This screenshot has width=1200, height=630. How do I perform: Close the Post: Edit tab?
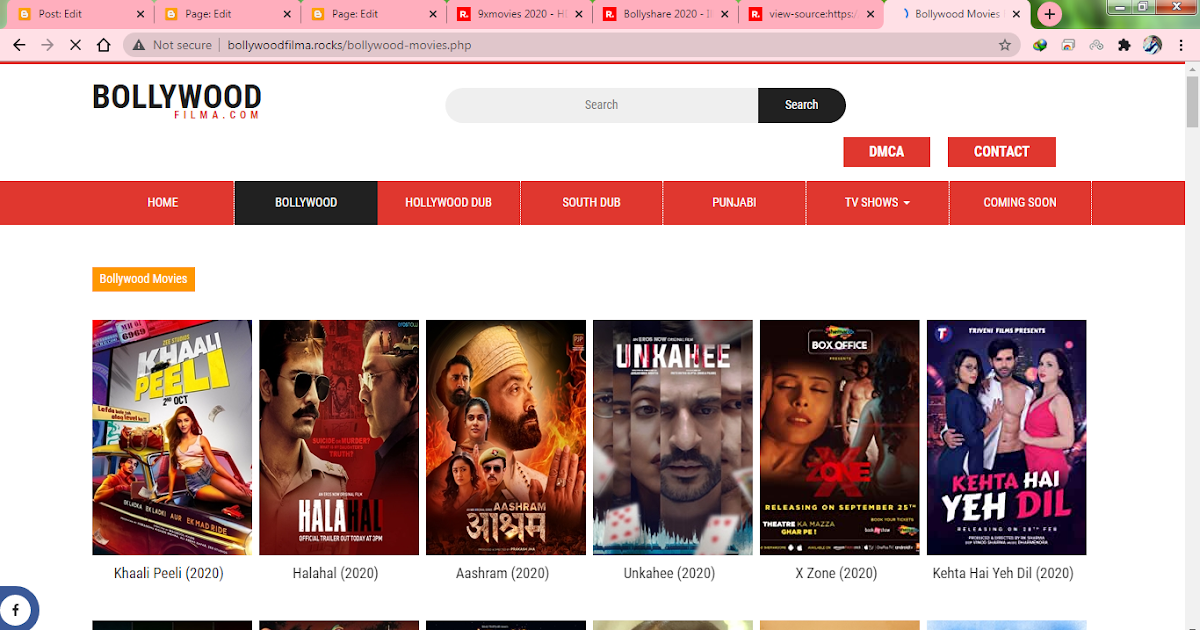(x=140, y=14)
